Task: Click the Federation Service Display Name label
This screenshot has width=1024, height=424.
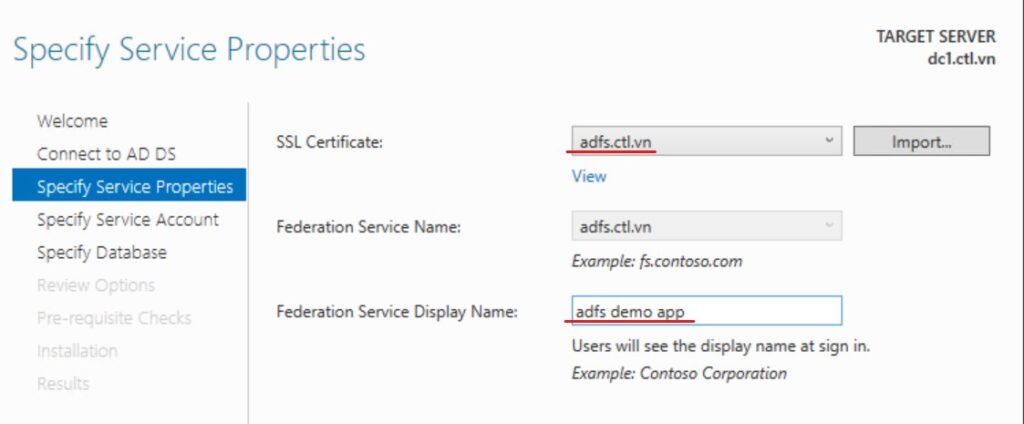Action: [x=396, y=312]
